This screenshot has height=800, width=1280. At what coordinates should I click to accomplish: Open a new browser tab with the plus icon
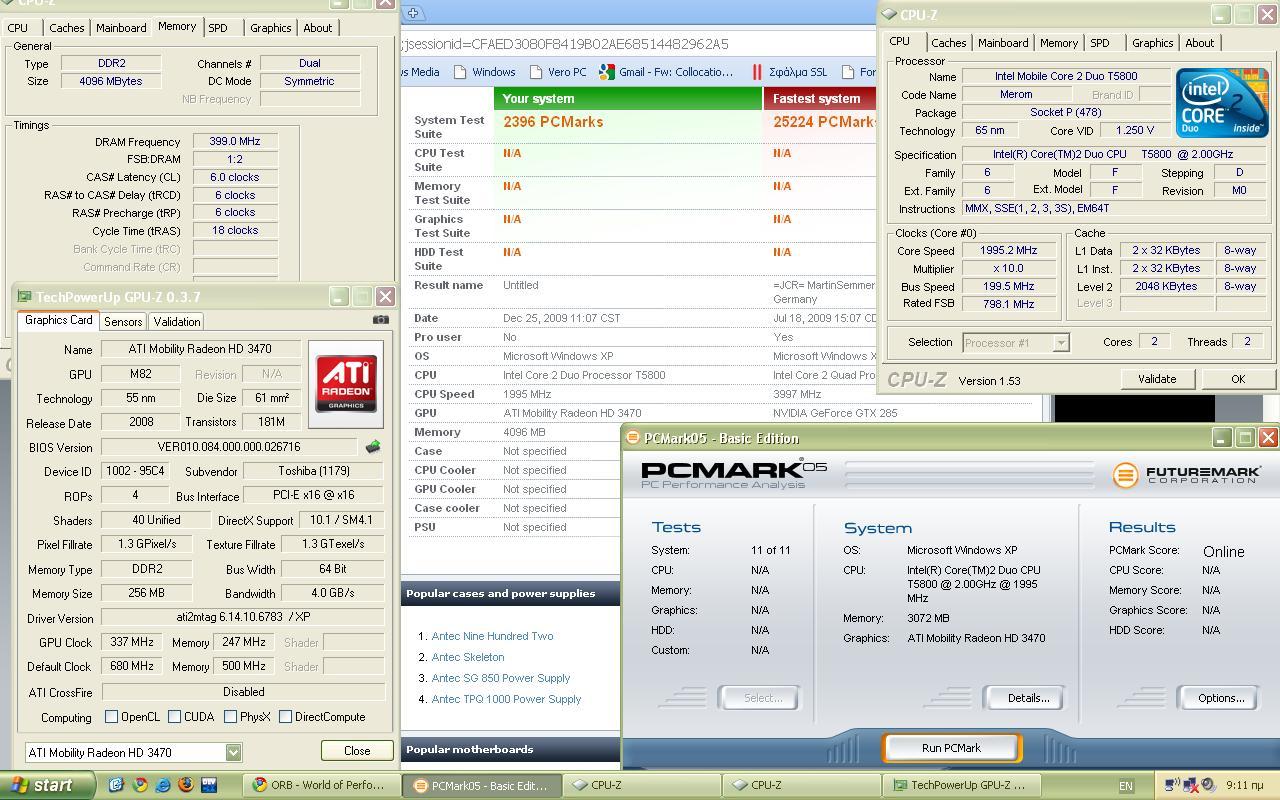[x=413, y=13]
